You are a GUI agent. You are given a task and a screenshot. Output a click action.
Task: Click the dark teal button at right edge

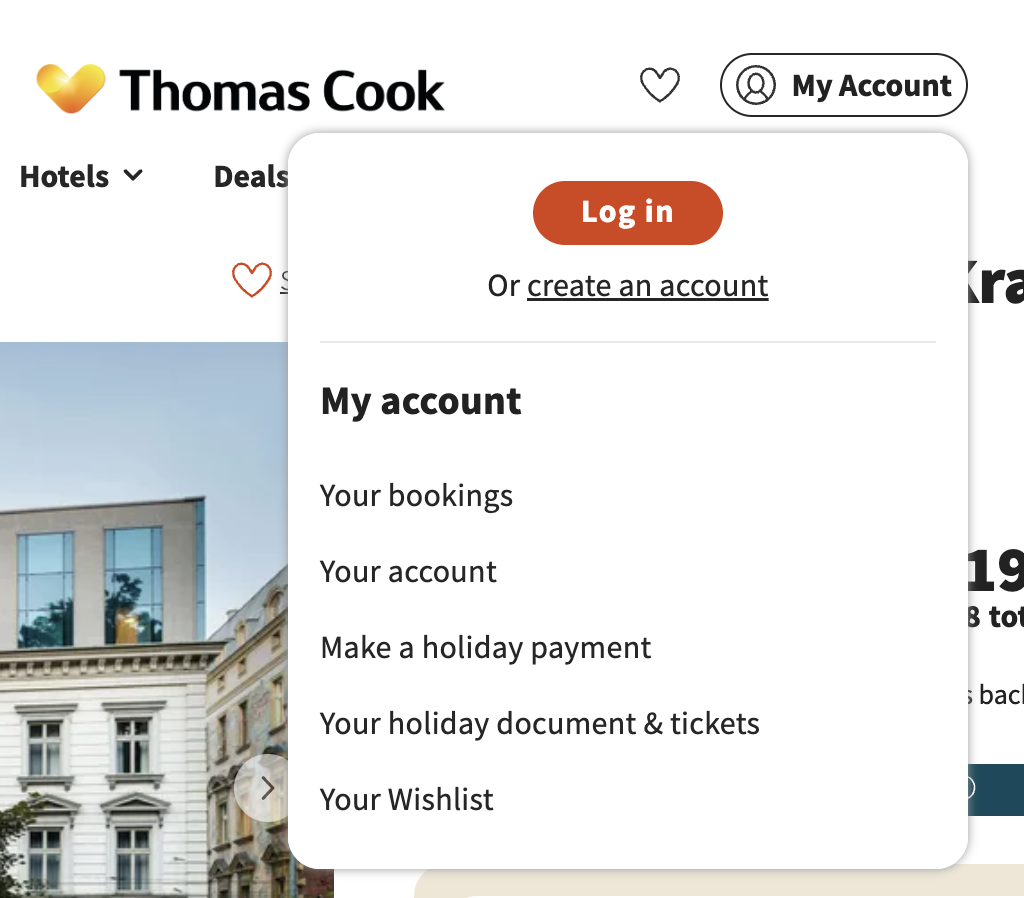pyautogui.click(x=996, y=789)
